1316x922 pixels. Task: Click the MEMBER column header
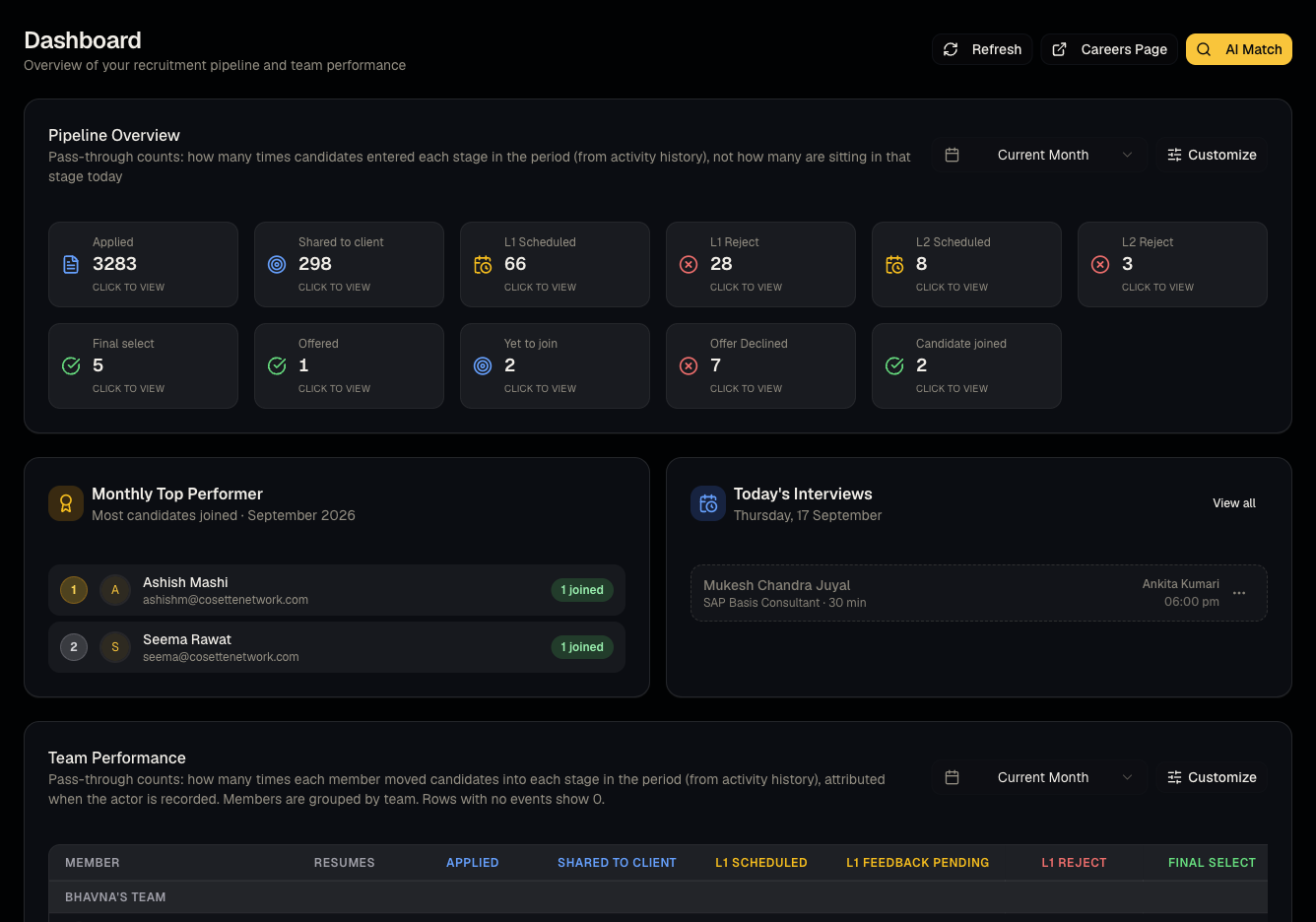(x=93, y=863)
